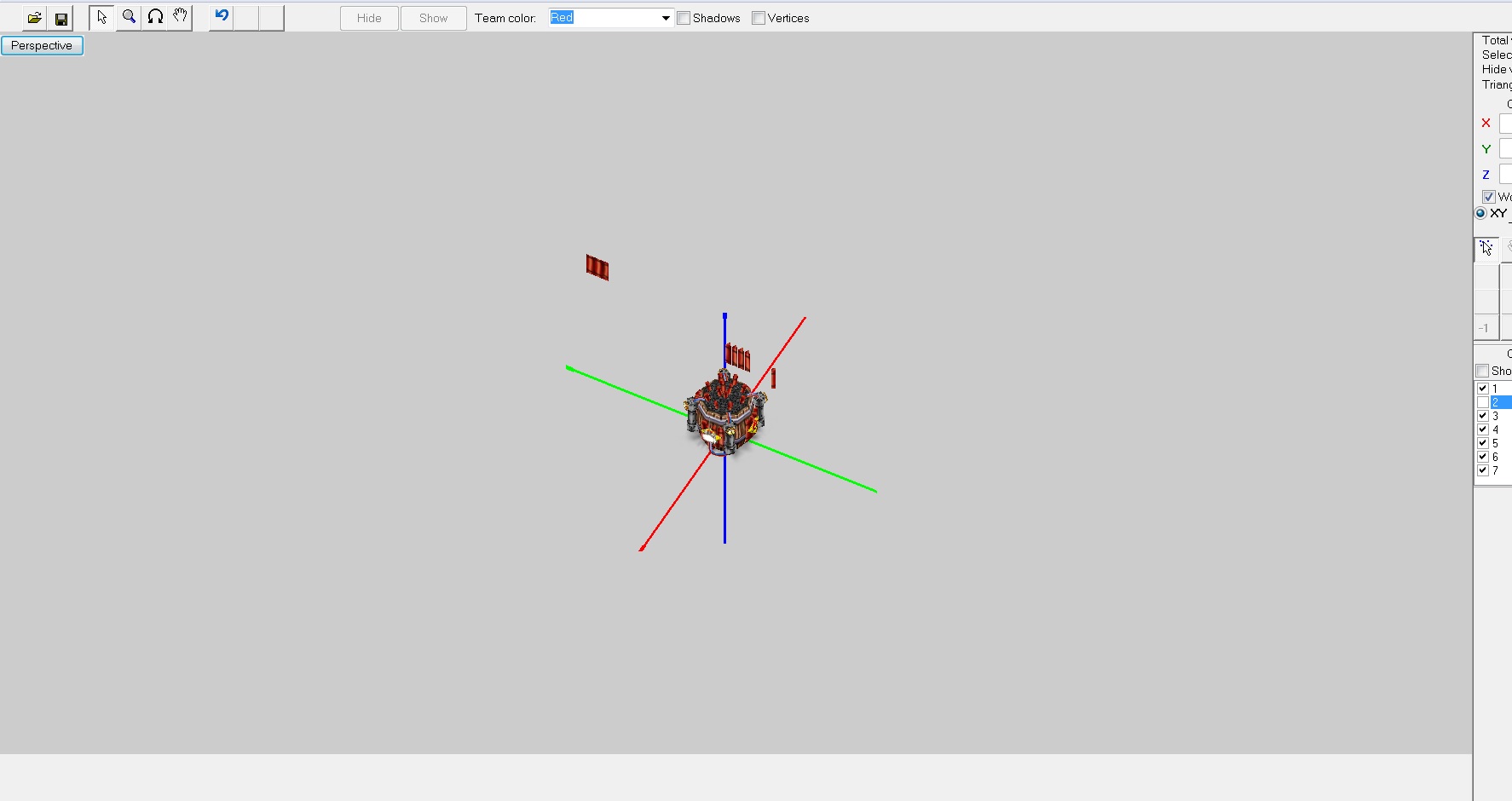Save the model with the disk icon
This screenshot has height=801, width=1512.
coord(61,18)
